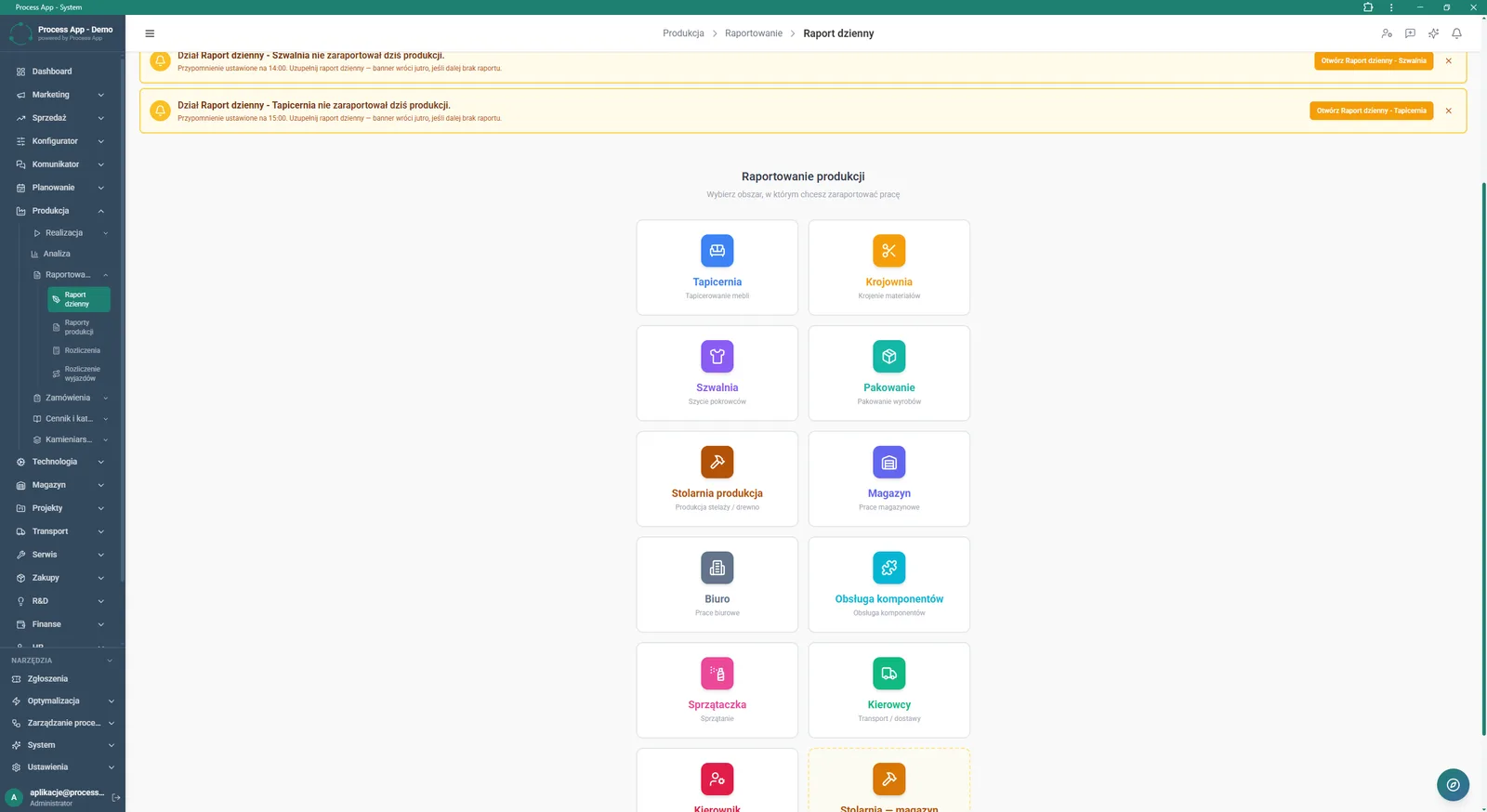Expand Cennik i katalog submenu
This screenshot has height=812, width=1487.
click(x=71, y=419)
